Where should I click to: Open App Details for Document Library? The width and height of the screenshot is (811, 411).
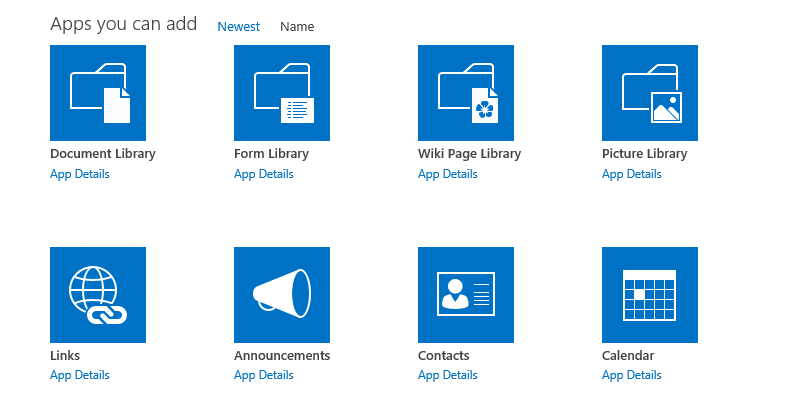tap(80, 174)
